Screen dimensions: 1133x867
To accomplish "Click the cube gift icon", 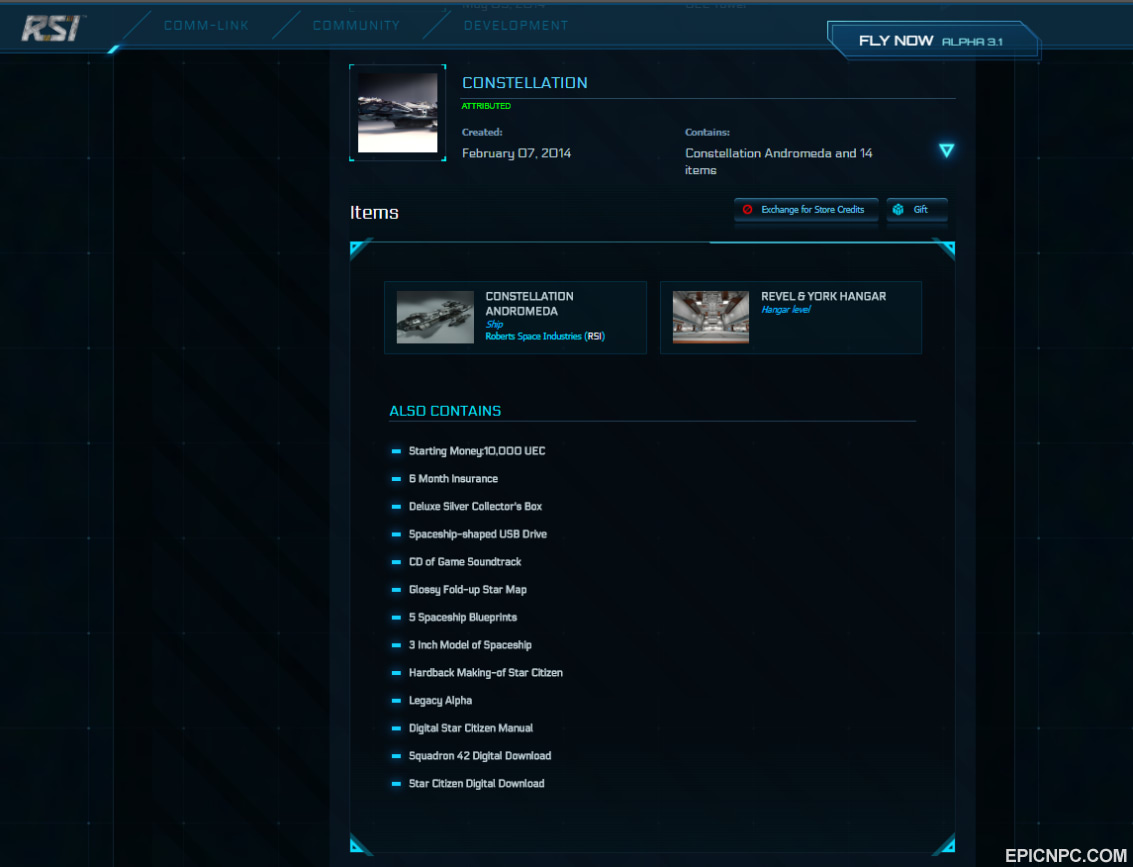I will tap(898, 210).
